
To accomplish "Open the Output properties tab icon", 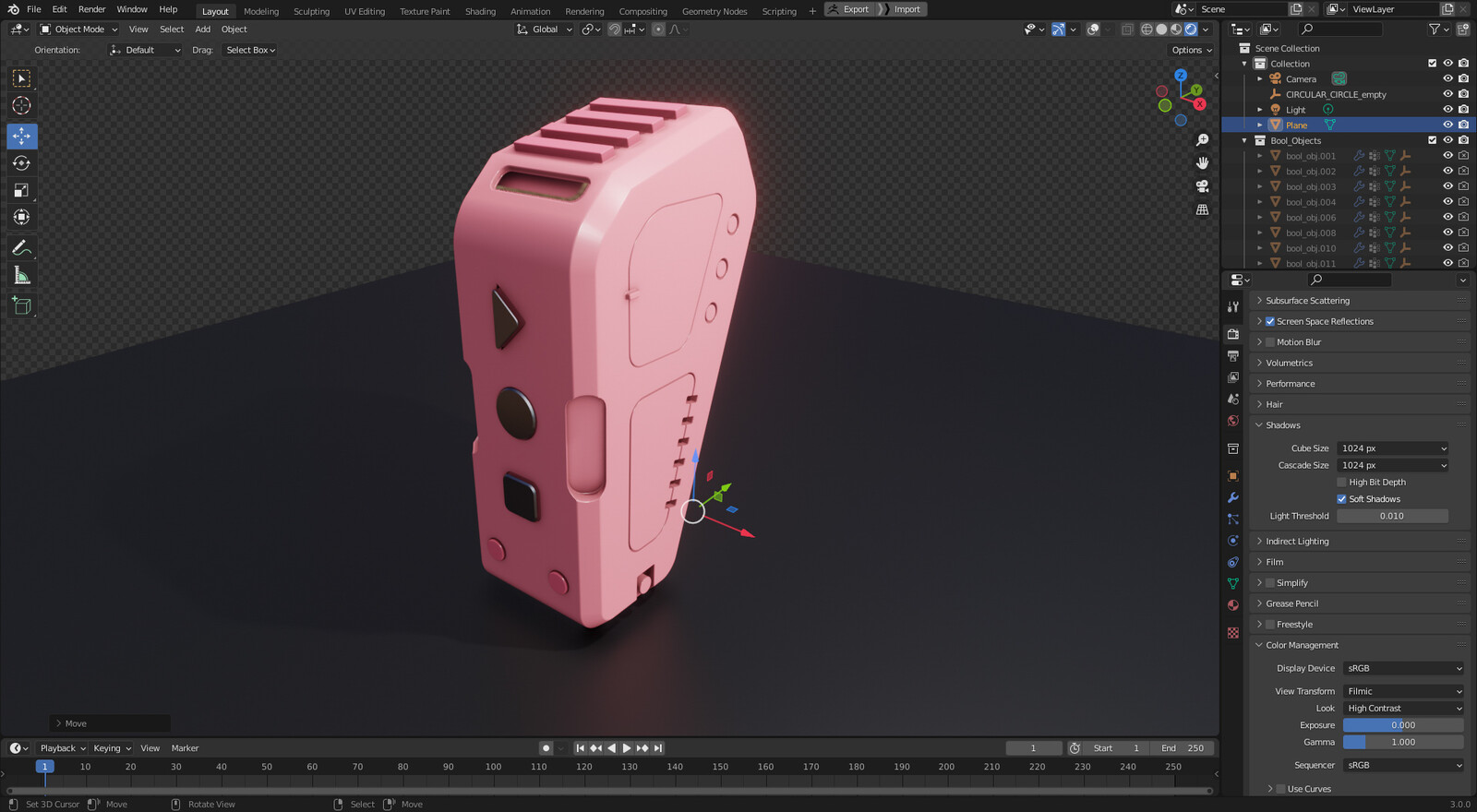I will pyautogui.click(x=1233, y=356).
